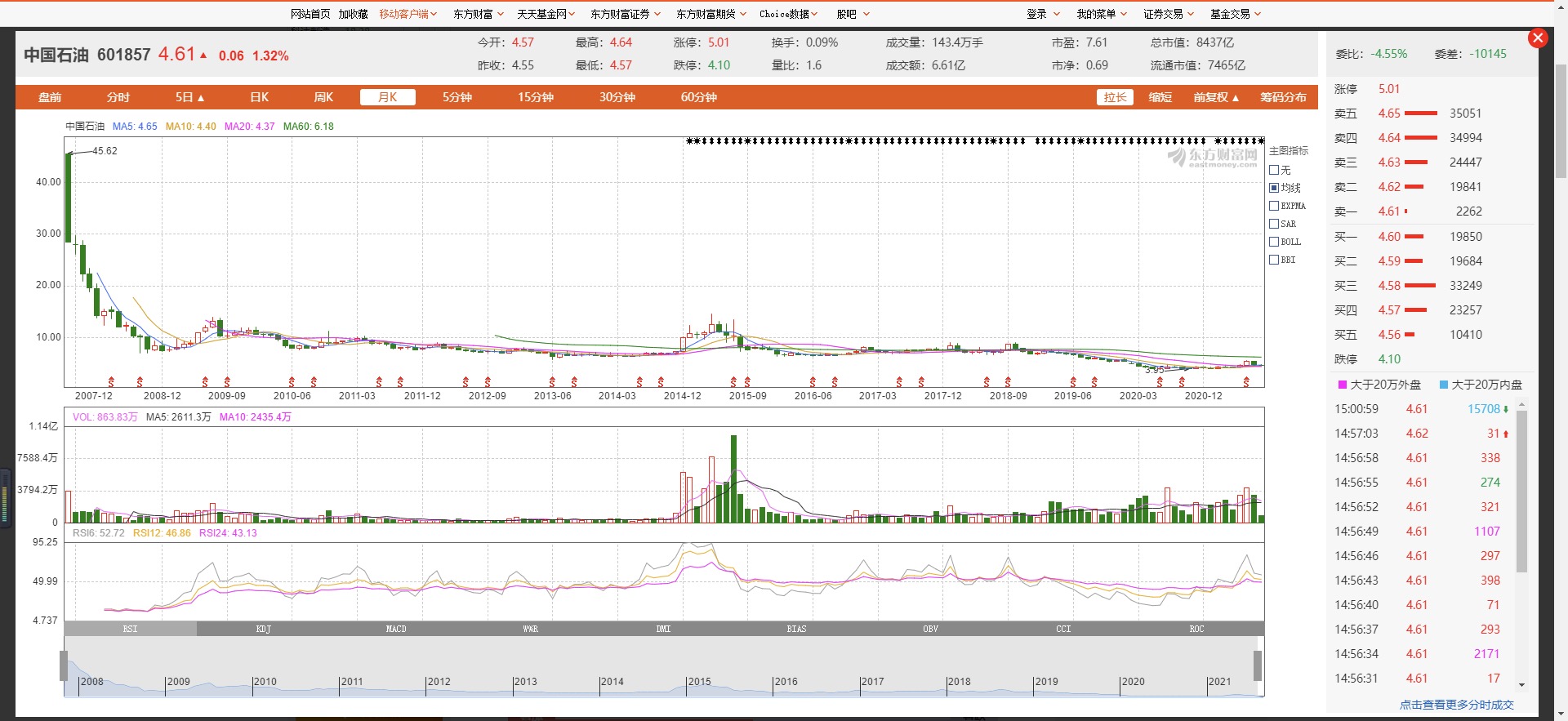Select the ROC indicator tab
The width and height of the screenshot is (1568, 721).
point(1196,629)
